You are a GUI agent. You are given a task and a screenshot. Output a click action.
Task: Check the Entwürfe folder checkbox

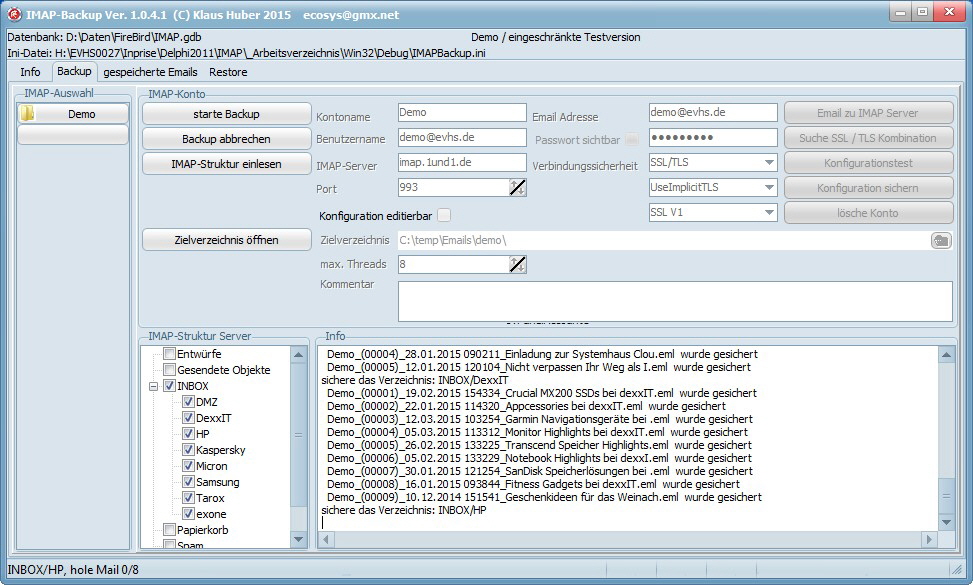[x=169, y=354]
